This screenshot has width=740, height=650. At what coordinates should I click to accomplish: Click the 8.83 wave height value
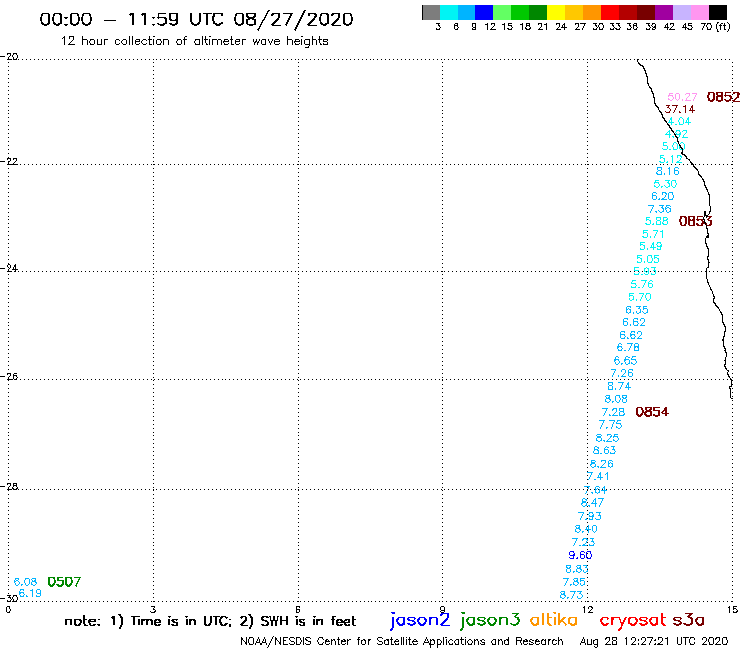tap(577, 569)
